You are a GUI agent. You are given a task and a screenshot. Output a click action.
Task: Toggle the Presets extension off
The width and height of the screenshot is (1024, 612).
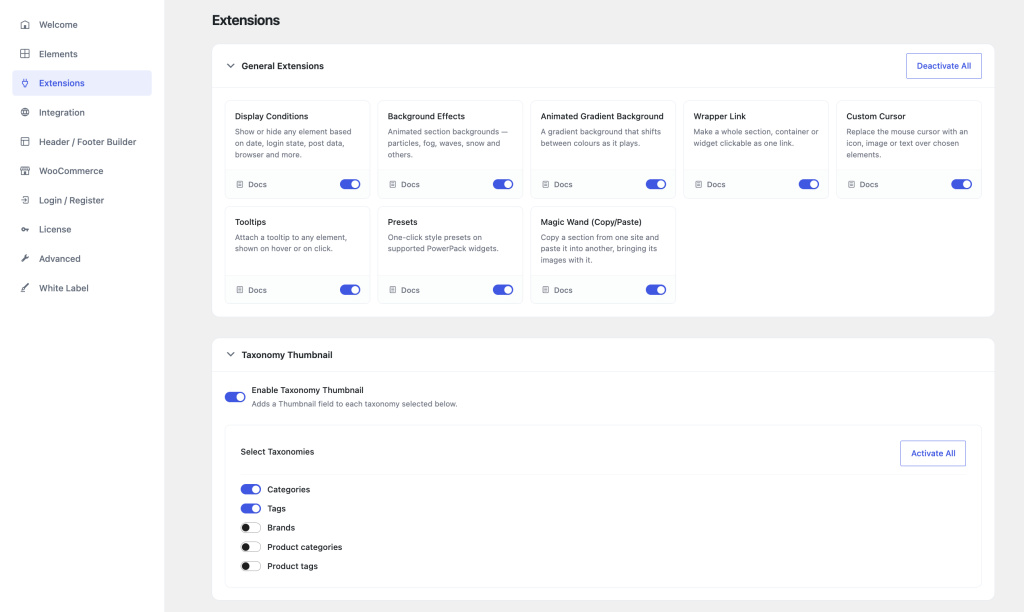(503, 290)
